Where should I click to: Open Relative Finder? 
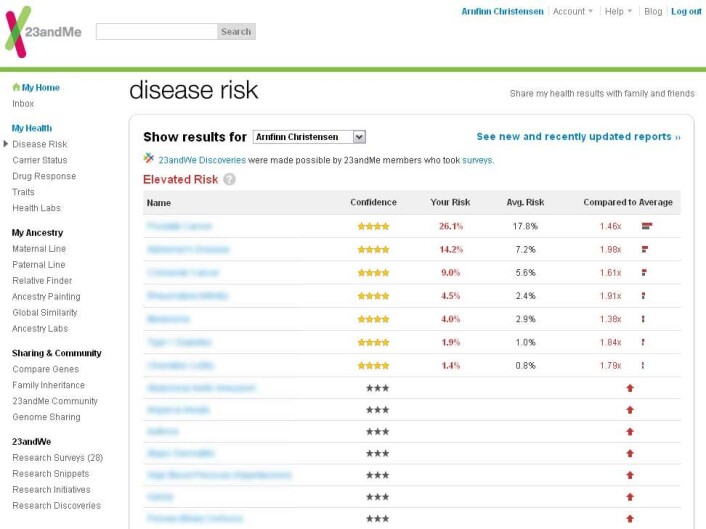[x=42, y=280]
